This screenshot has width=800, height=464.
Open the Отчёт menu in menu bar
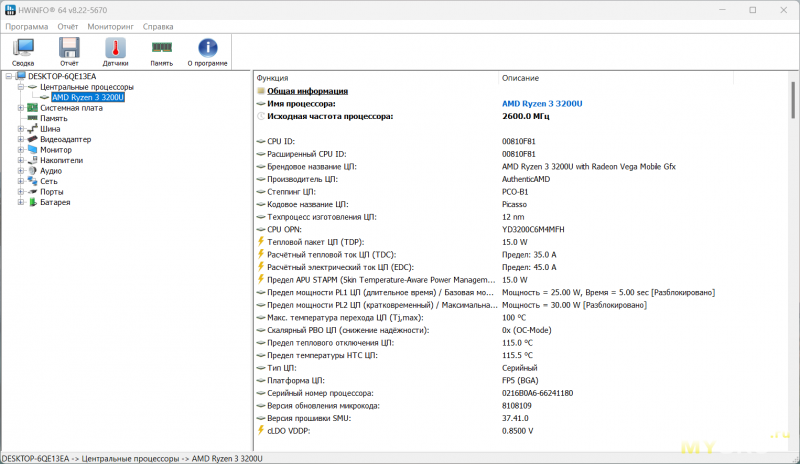pos(68,27)
